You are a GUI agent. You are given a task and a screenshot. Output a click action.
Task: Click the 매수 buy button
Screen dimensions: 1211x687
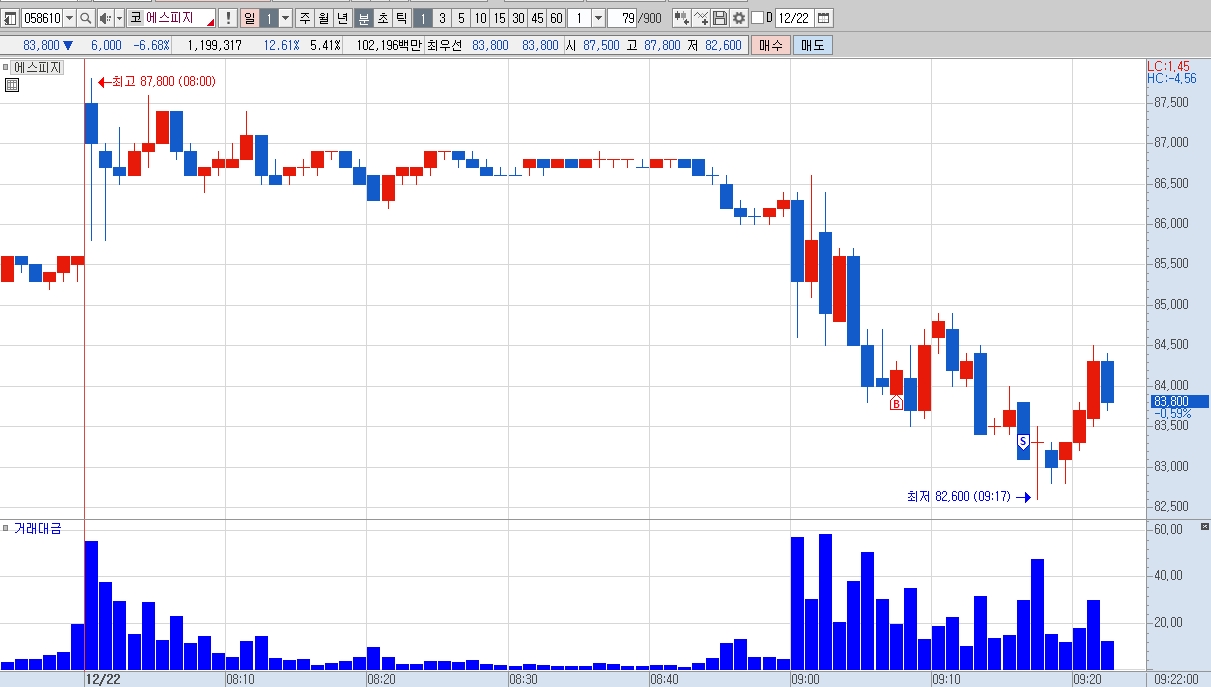[771, 45]
